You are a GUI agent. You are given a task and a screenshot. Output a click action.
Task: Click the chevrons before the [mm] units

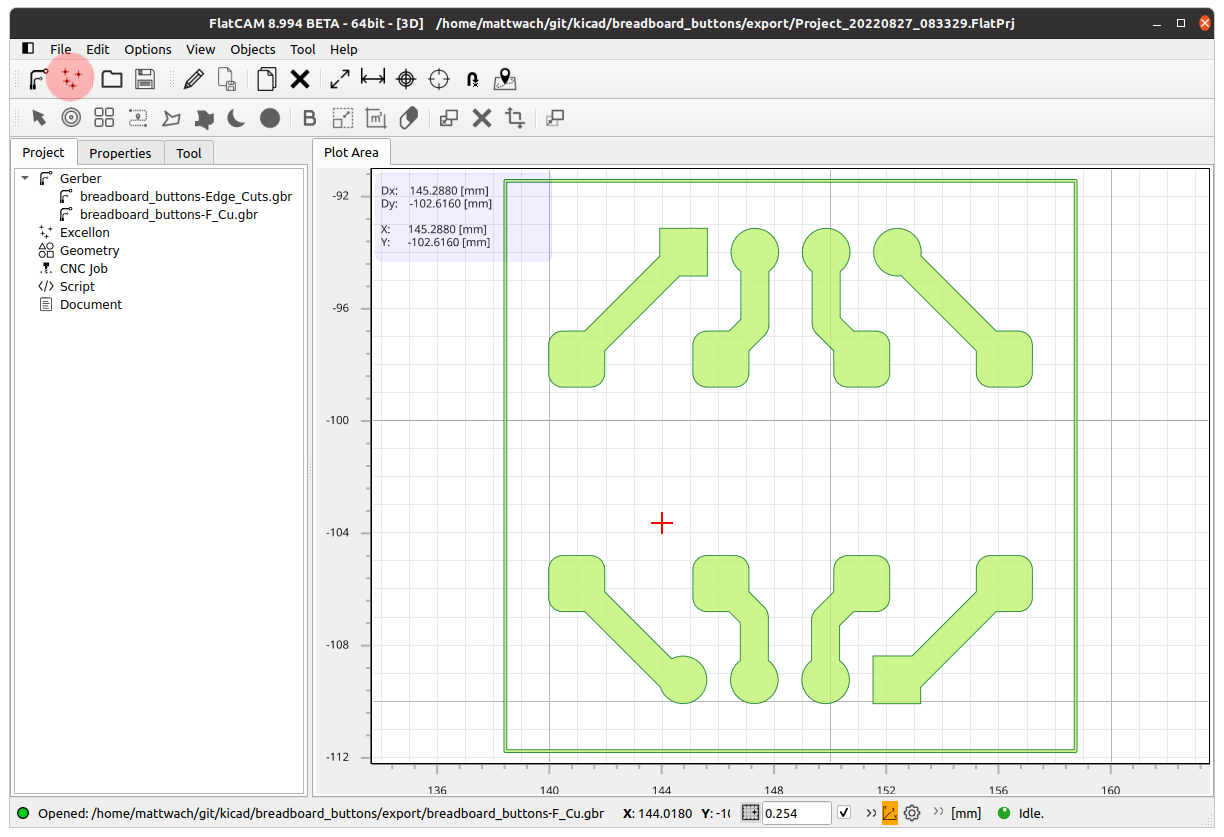pyautogui.click(x=938, y=813)
